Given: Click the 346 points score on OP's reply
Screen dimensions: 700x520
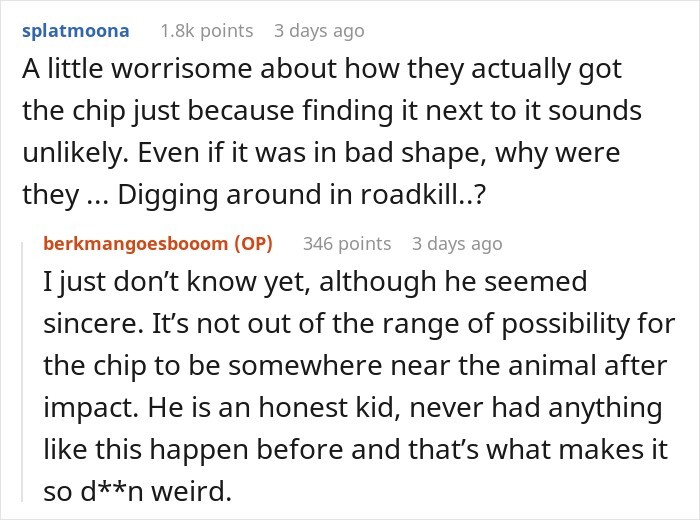Looking at the screenshot, I should pyautogui.click(x=347, y=244).
